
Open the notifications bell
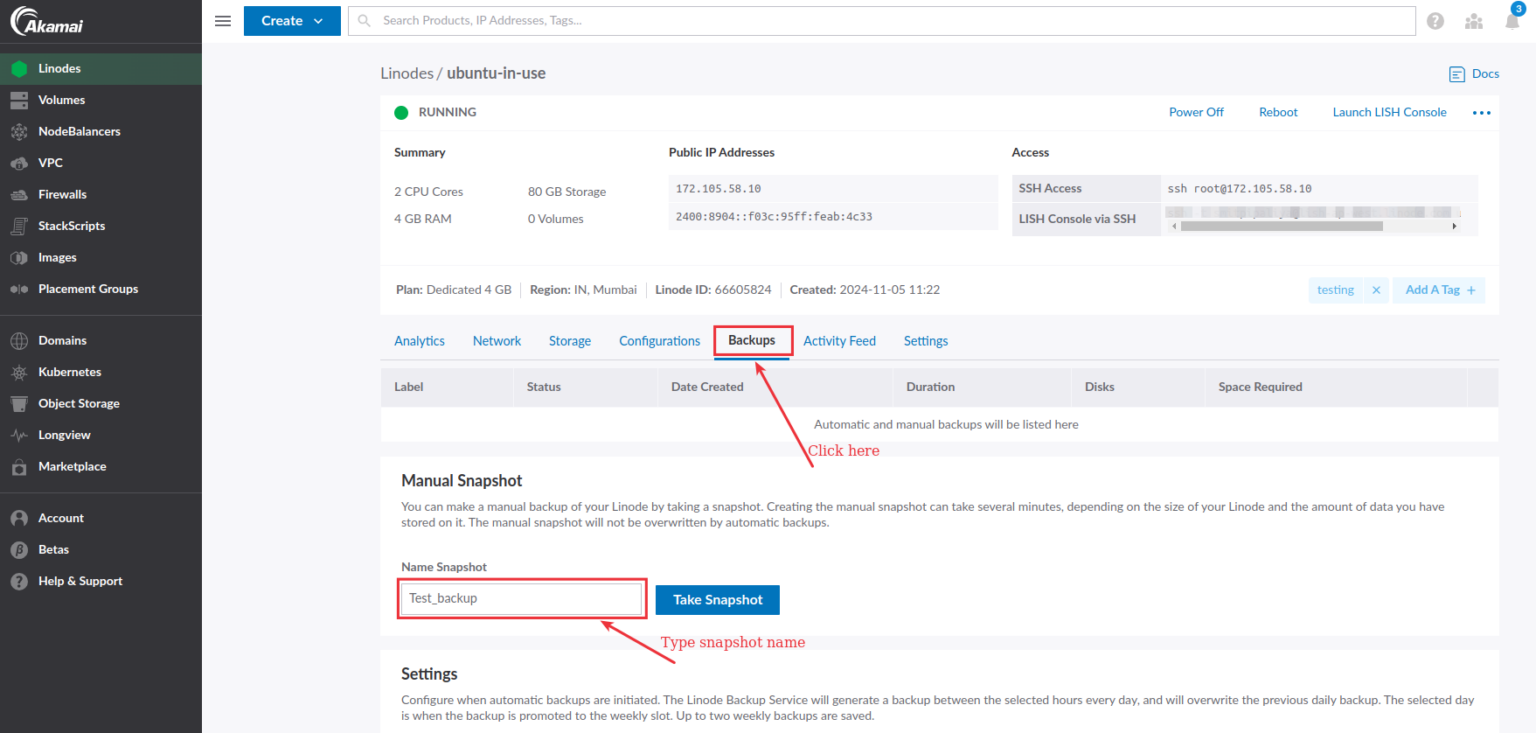[1511, 20]
